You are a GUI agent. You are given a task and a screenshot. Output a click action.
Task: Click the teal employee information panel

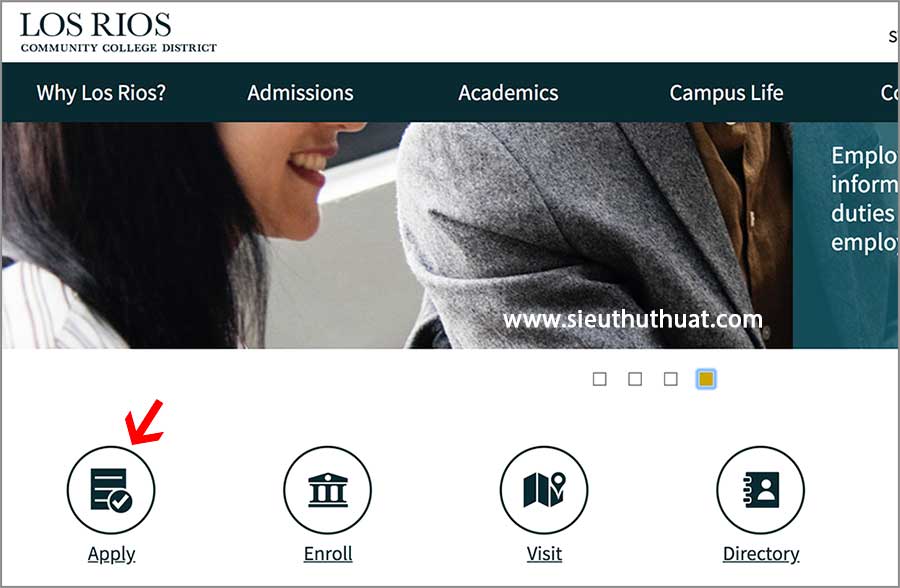click(845, 235)
